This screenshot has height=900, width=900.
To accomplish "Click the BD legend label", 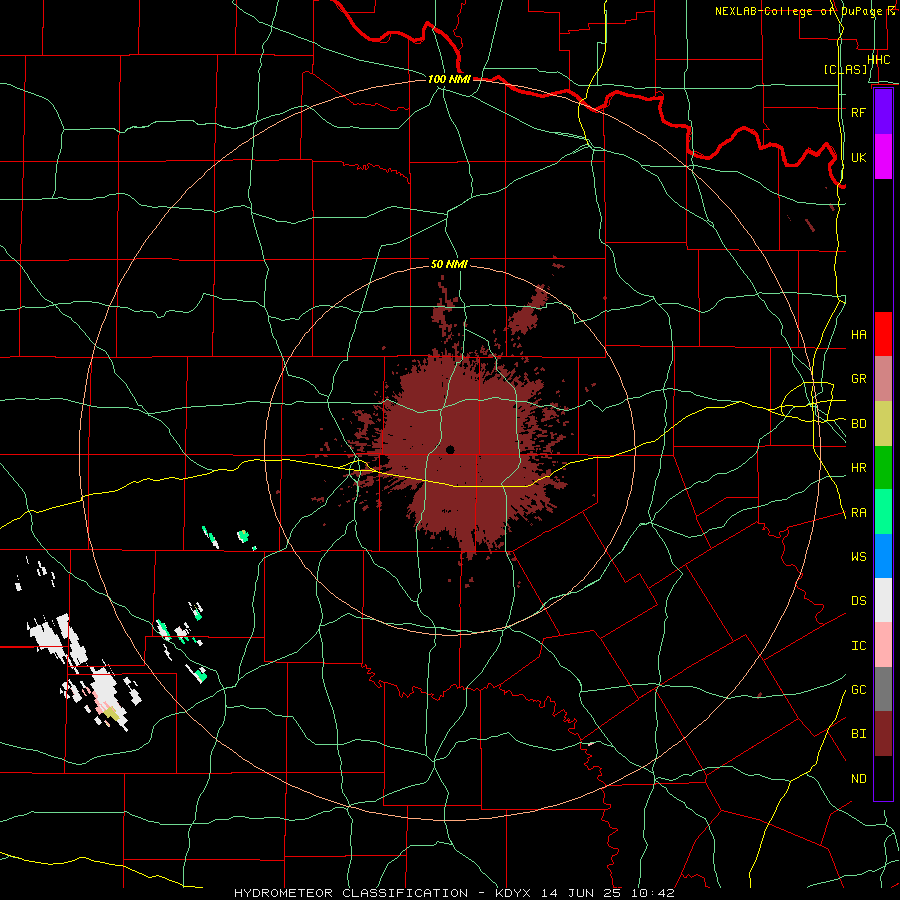I will click(858, 424).
